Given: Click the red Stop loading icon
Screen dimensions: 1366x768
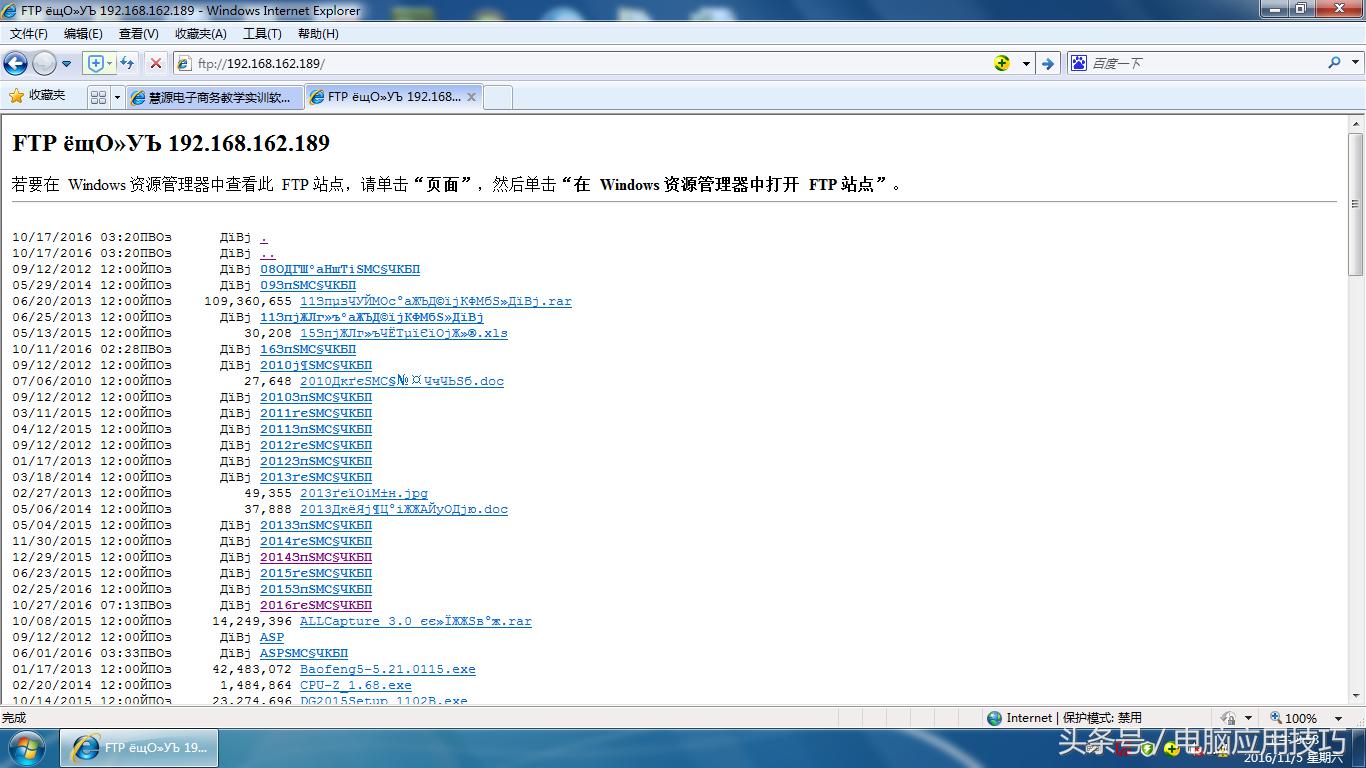Looking at the screenshot, I should click(155, 63).
